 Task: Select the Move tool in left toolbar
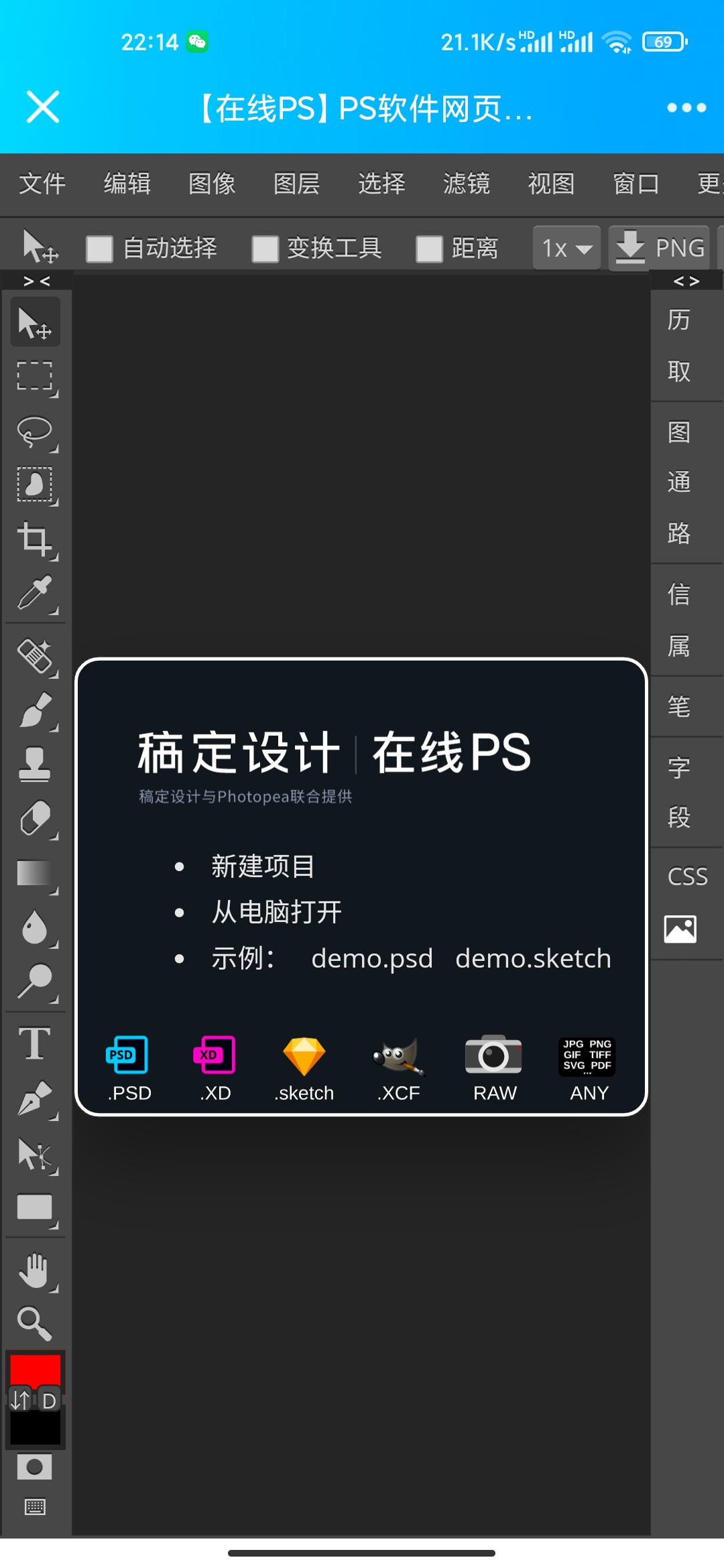(36, 322)
